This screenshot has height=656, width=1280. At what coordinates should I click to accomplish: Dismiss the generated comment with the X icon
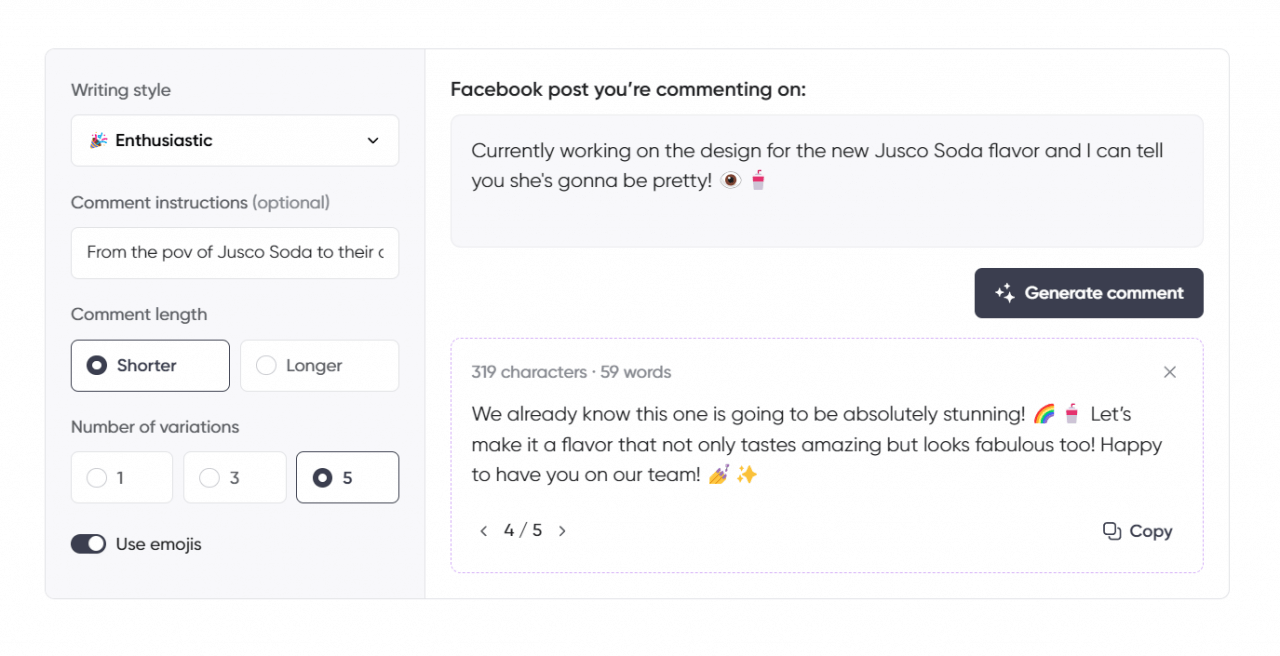1169,371
